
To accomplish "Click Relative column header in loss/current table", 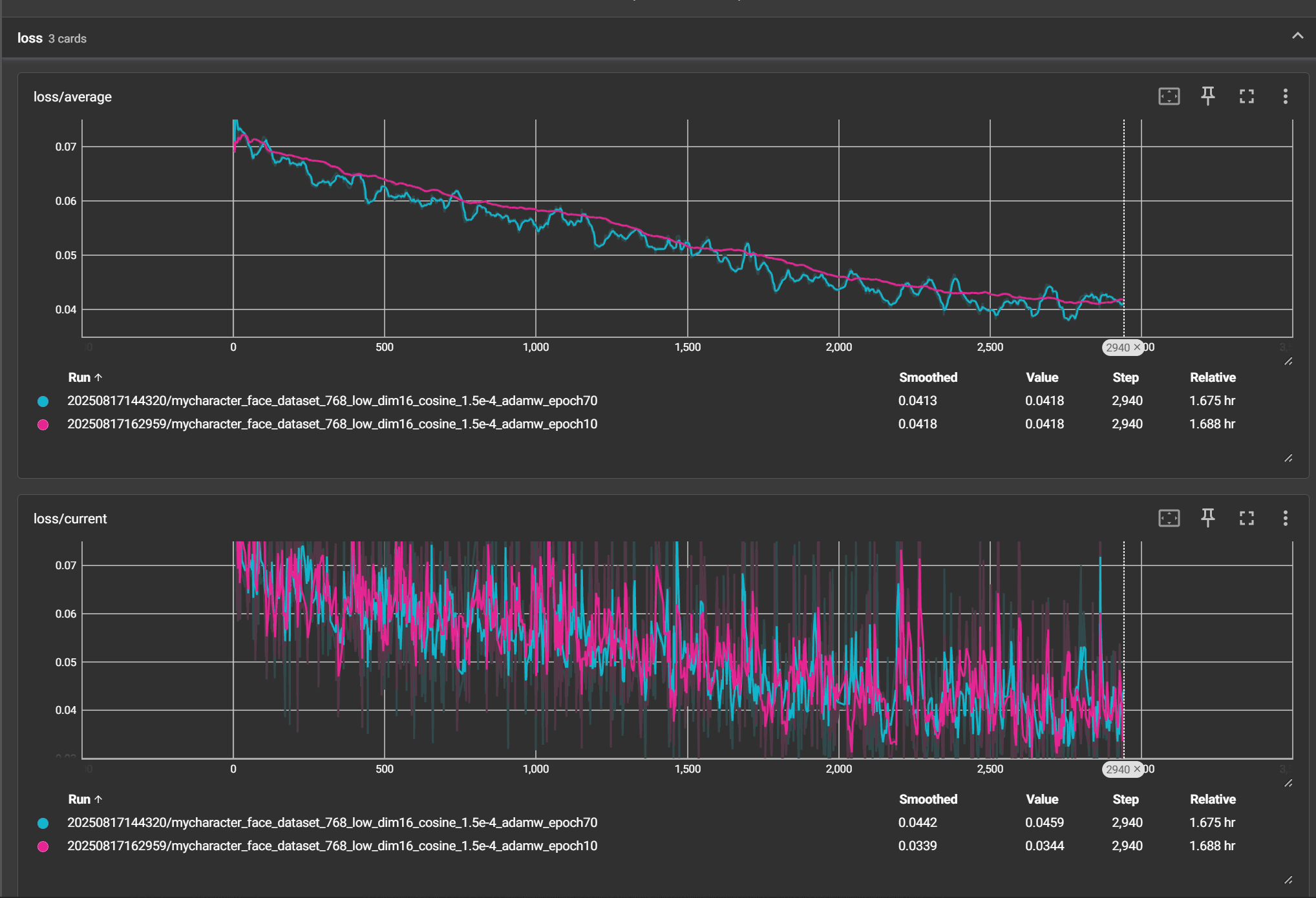I will coord(1212,799).
